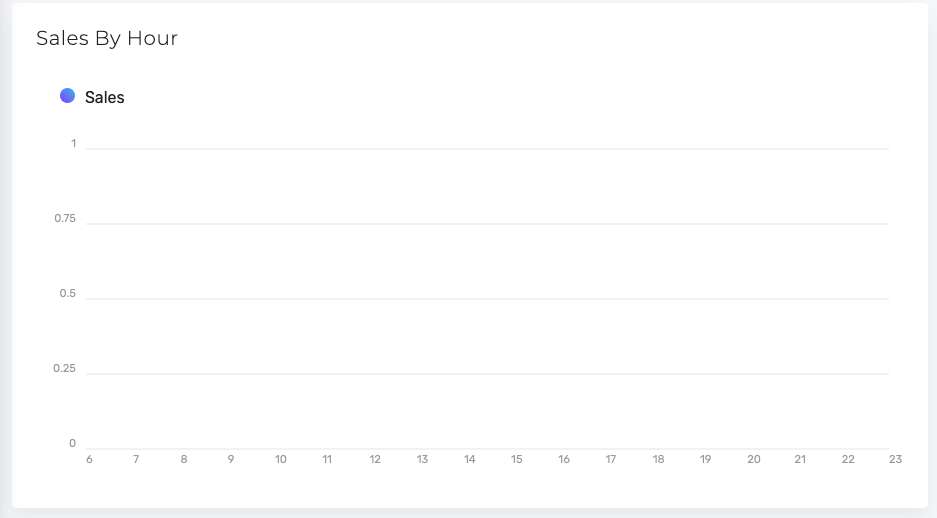Click the 0.75 y-axis label

[65, 219]
